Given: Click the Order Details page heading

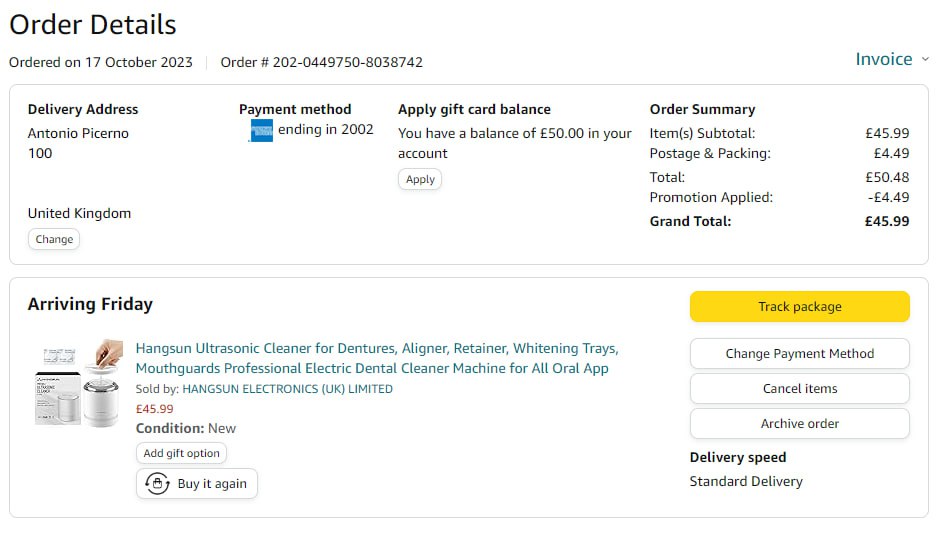Looking at the screenshot, I should pos(93,25).
